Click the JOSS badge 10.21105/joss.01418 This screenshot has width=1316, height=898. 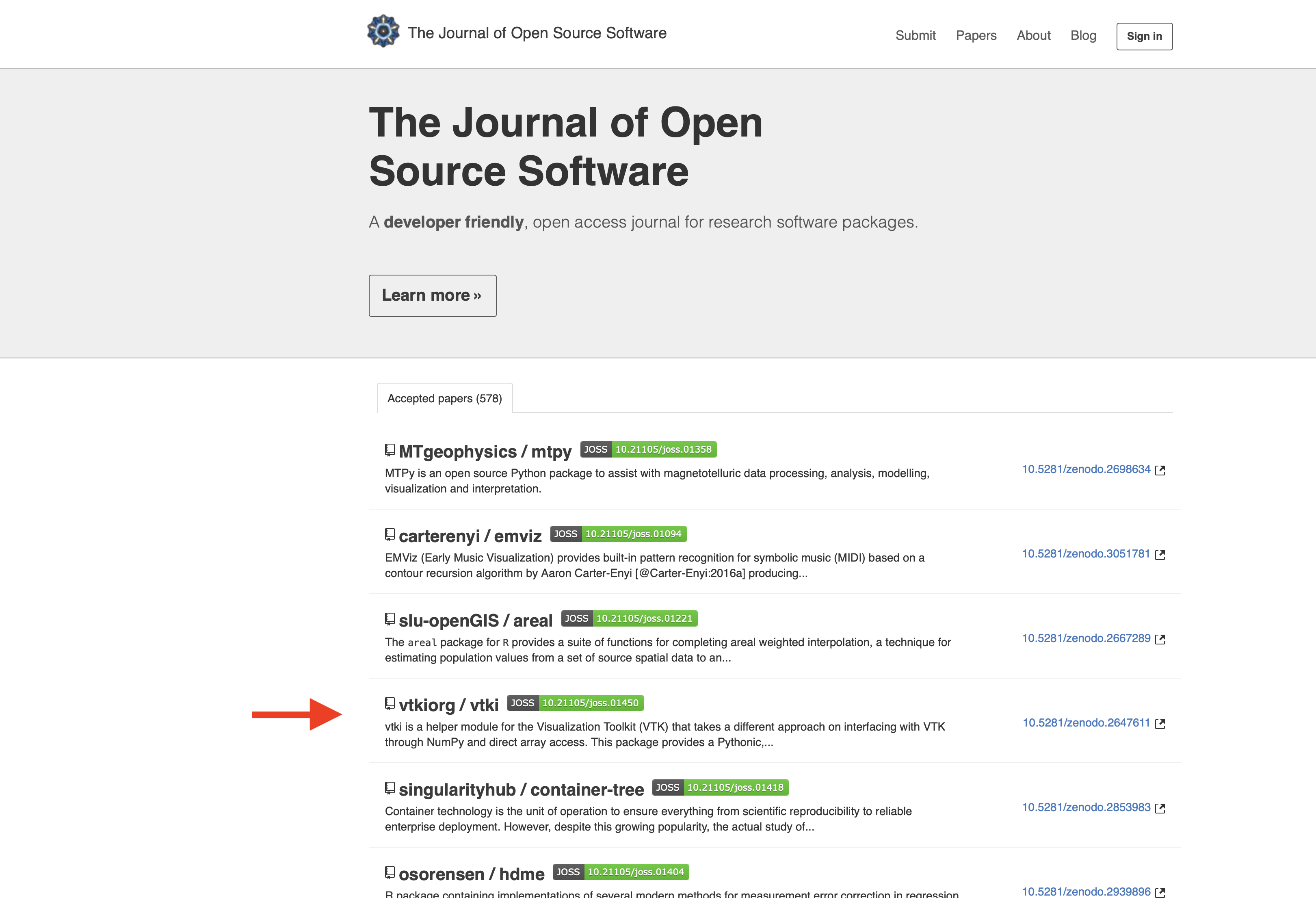(x=720, y=787)
